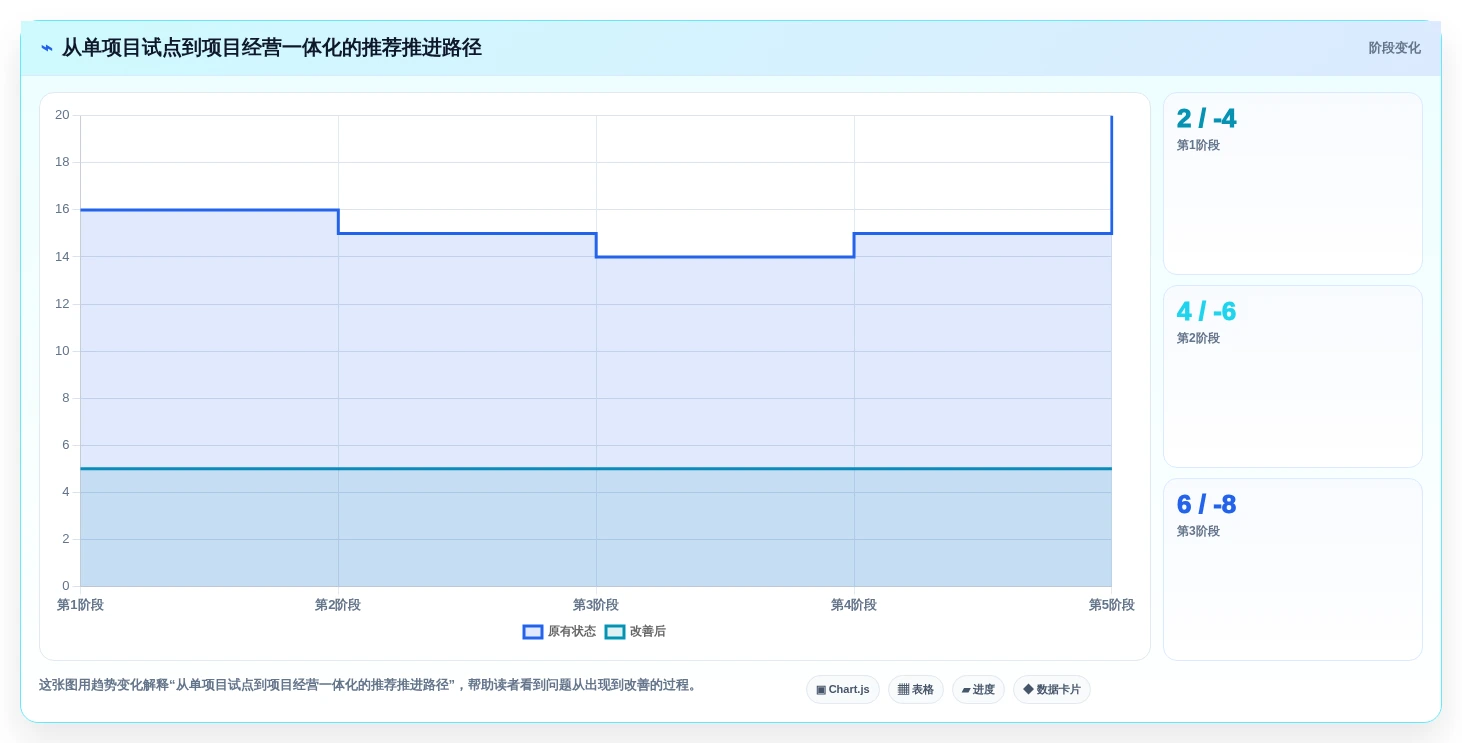Toggle the 原有状态 legend swatch
Screen dimensions: 1462x743
533,632
